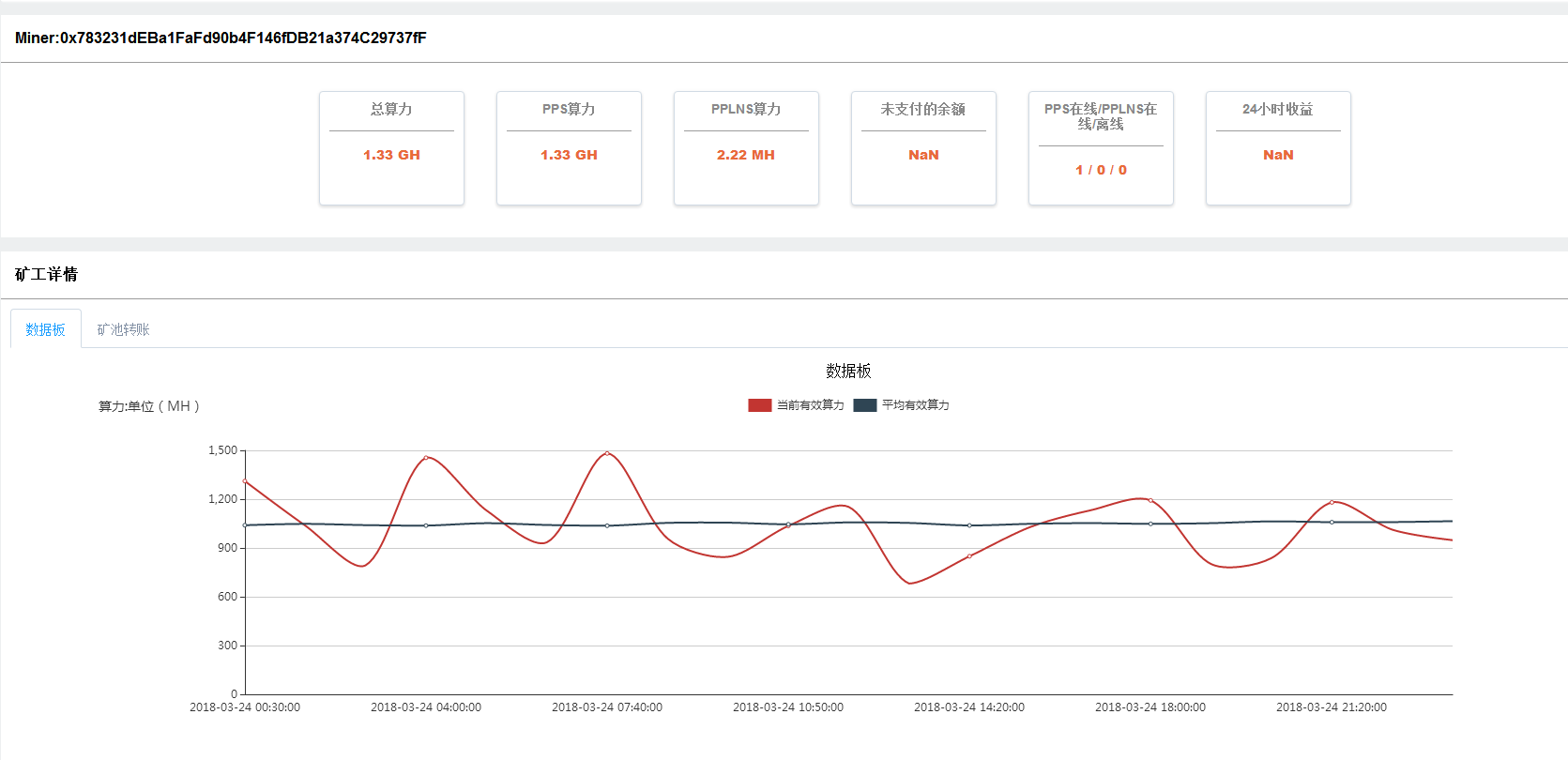Viewport: 1568px width, 760px height.
Task: Click the 24小时收益 card title
Action: pos(1278,109)
